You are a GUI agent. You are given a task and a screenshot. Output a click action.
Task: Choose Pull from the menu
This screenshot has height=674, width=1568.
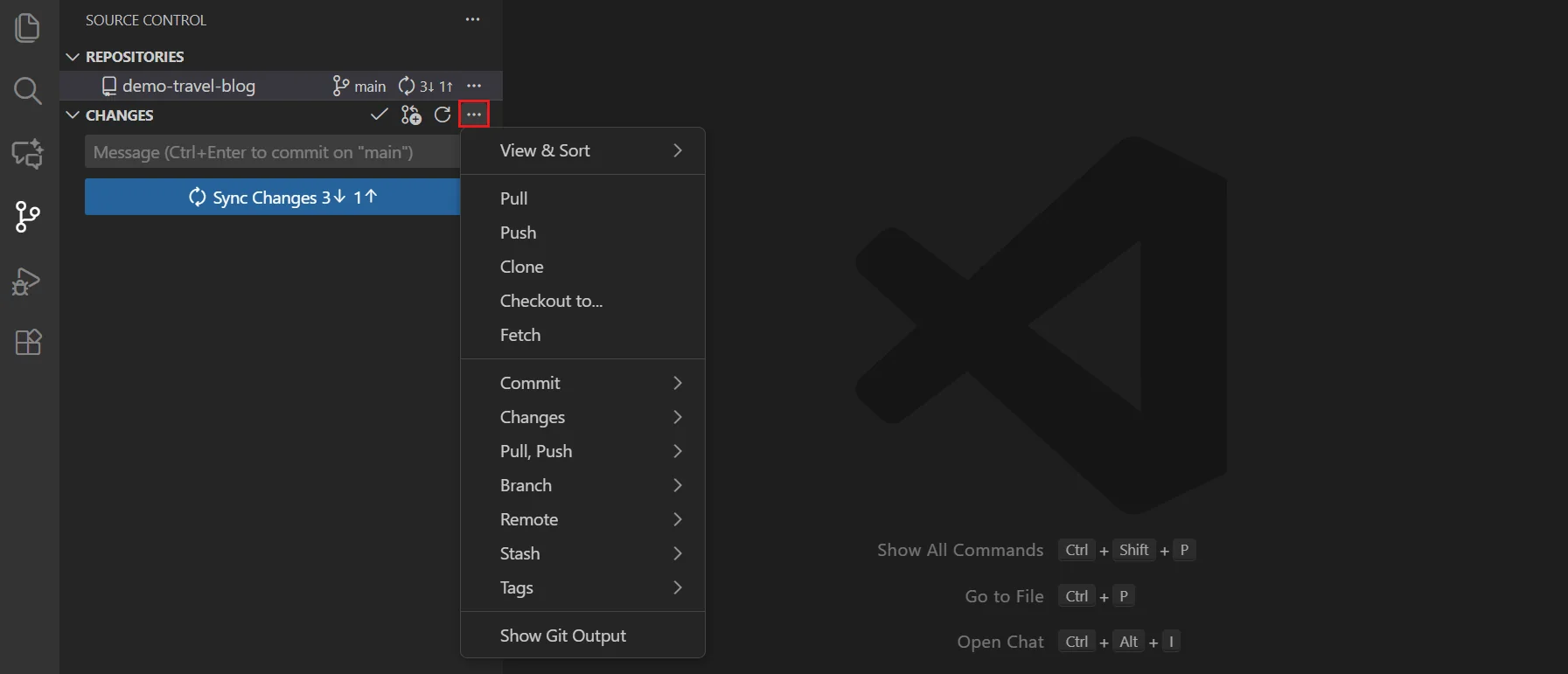(582, 198)
